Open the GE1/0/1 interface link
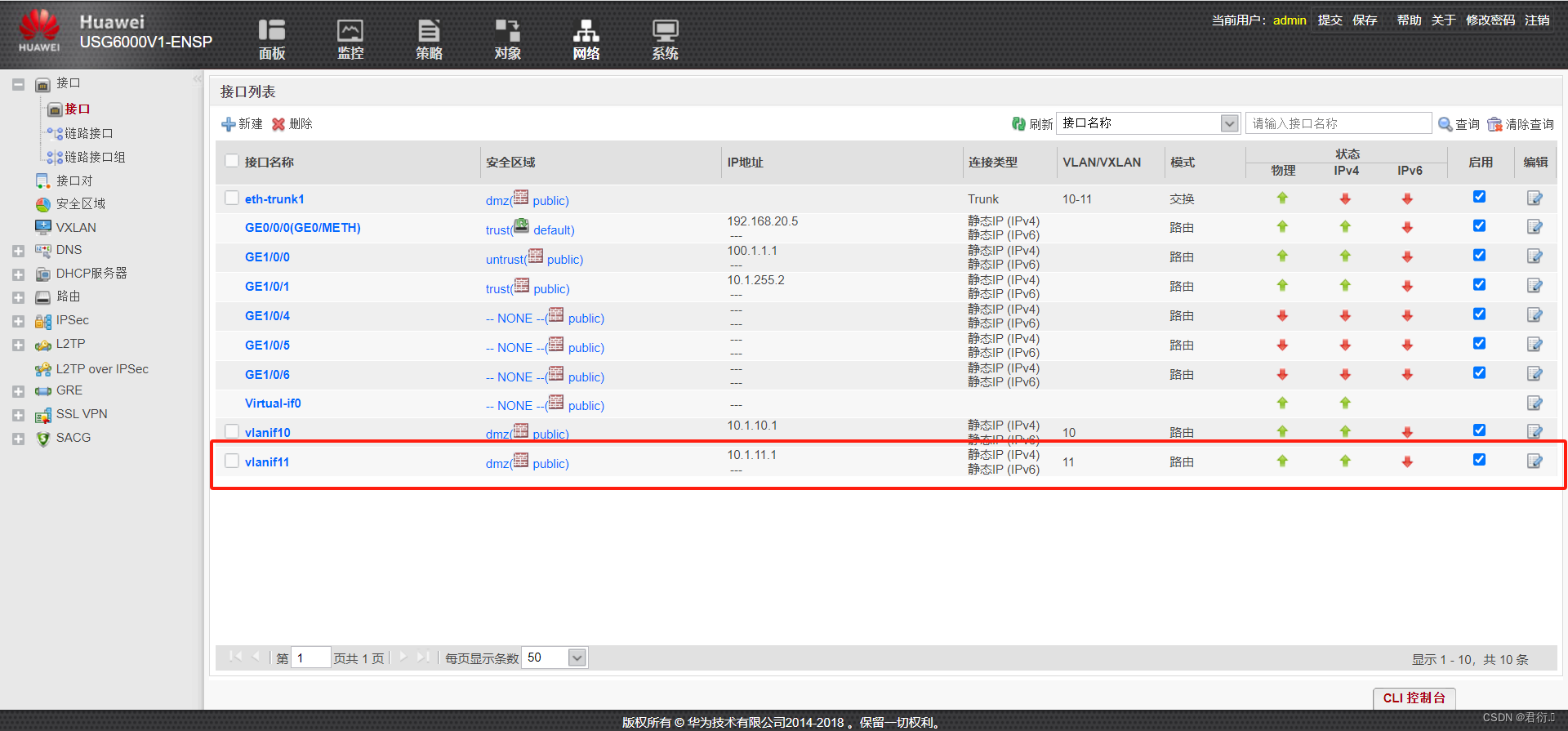 [267, 287]
